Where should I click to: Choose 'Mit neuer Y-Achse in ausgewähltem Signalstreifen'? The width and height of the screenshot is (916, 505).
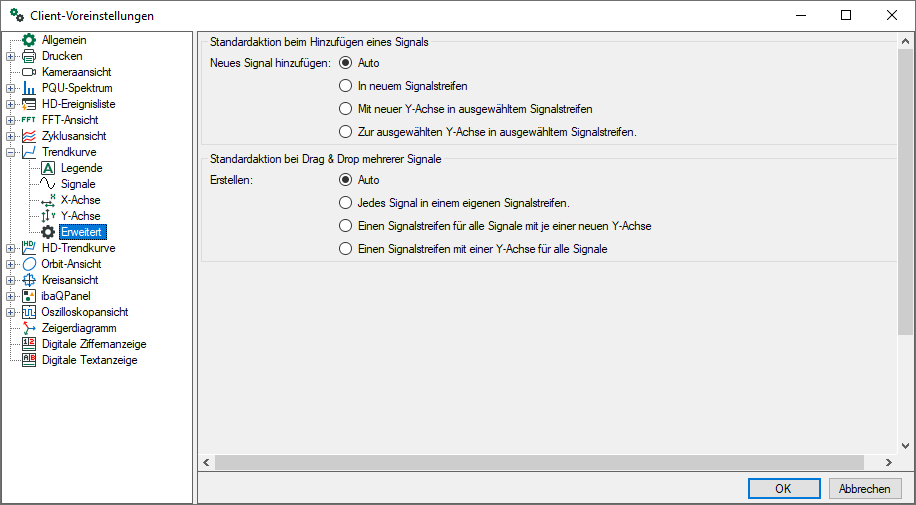pos(346,109)
